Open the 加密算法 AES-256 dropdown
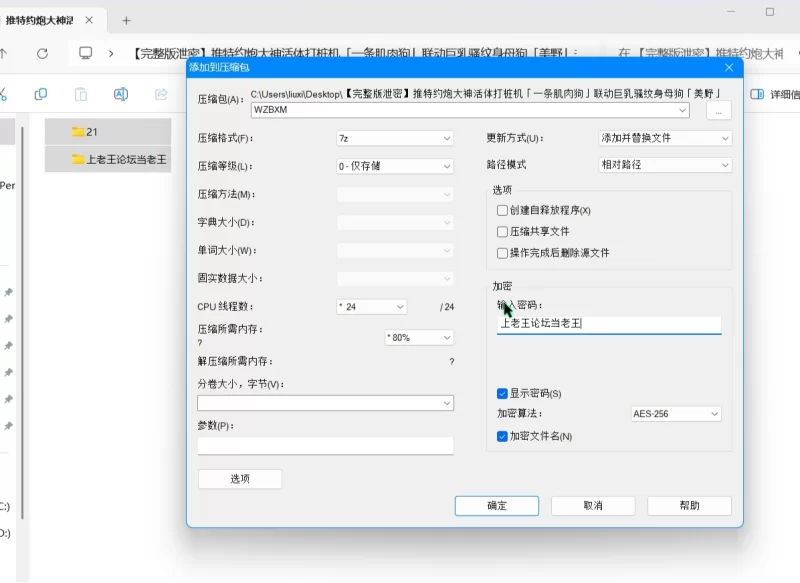 click(x=676, y=414)
